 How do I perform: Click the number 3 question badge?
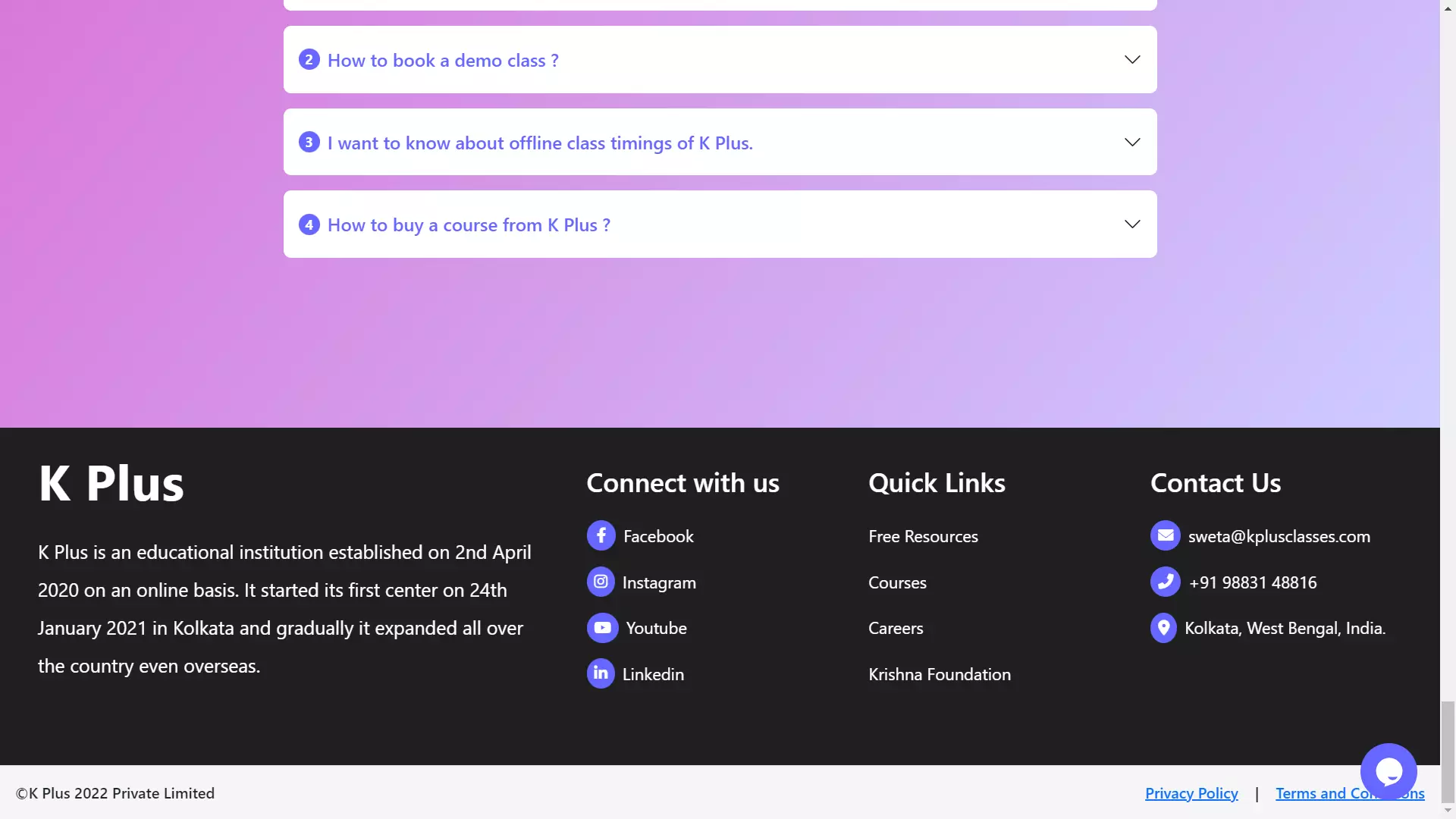309,142
